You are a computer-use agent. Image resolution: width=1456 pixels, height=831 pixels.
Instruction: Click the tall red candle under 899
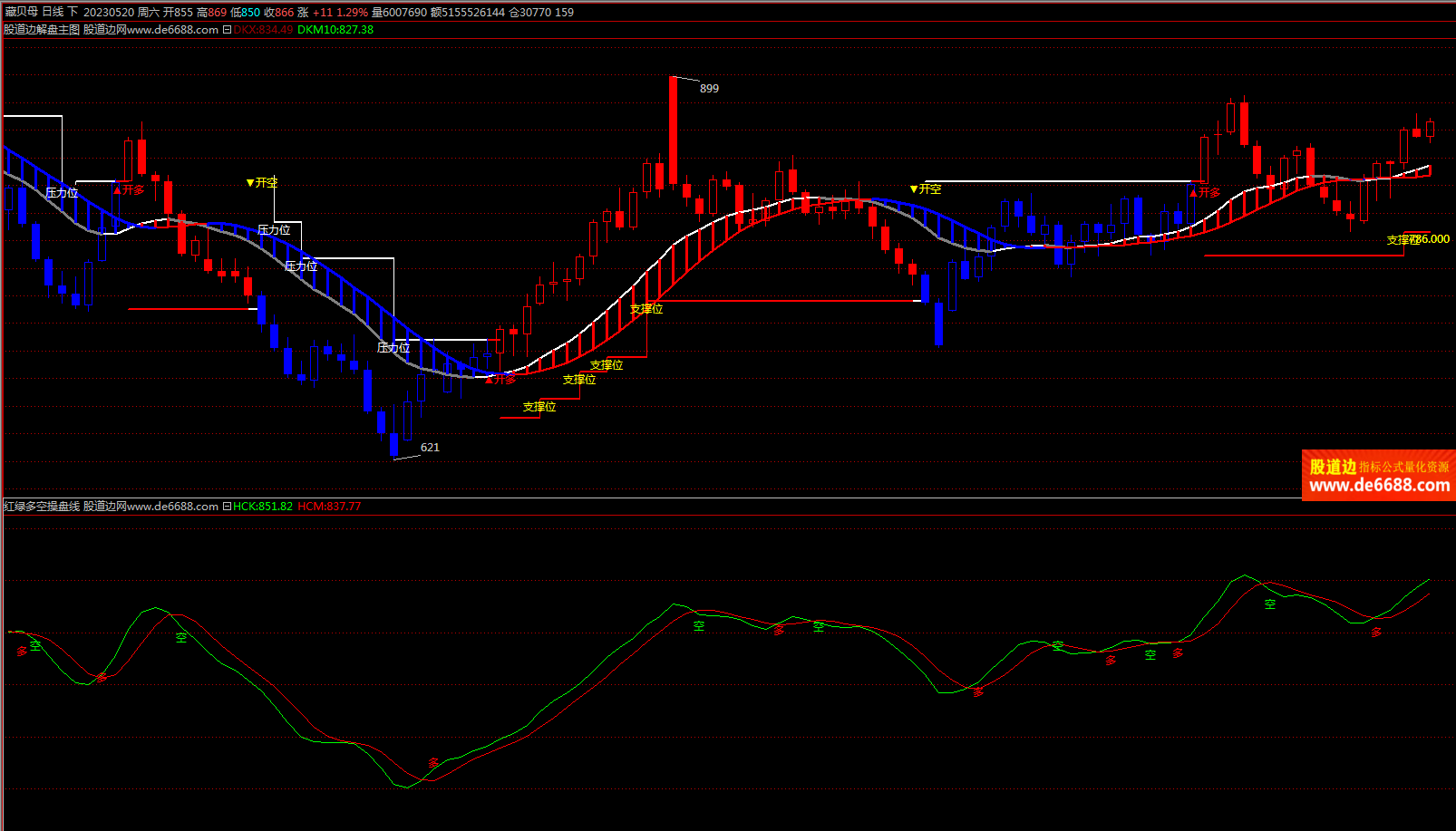pyautogui.click(x=674, y=131)
